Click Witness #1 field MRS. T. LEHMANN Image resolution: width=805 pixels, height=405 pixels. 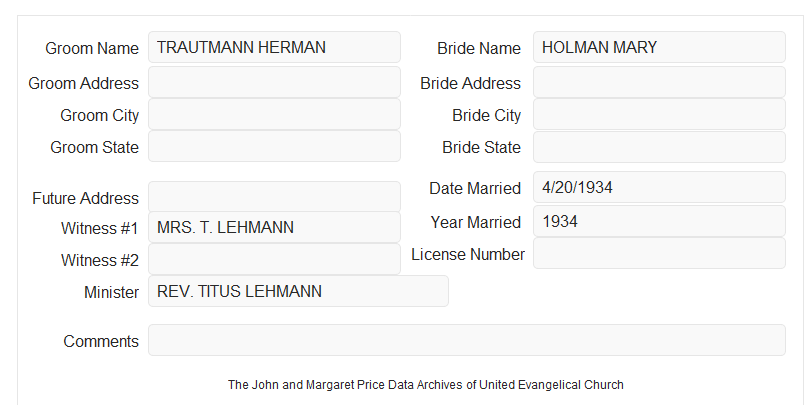tap(274, 227)
